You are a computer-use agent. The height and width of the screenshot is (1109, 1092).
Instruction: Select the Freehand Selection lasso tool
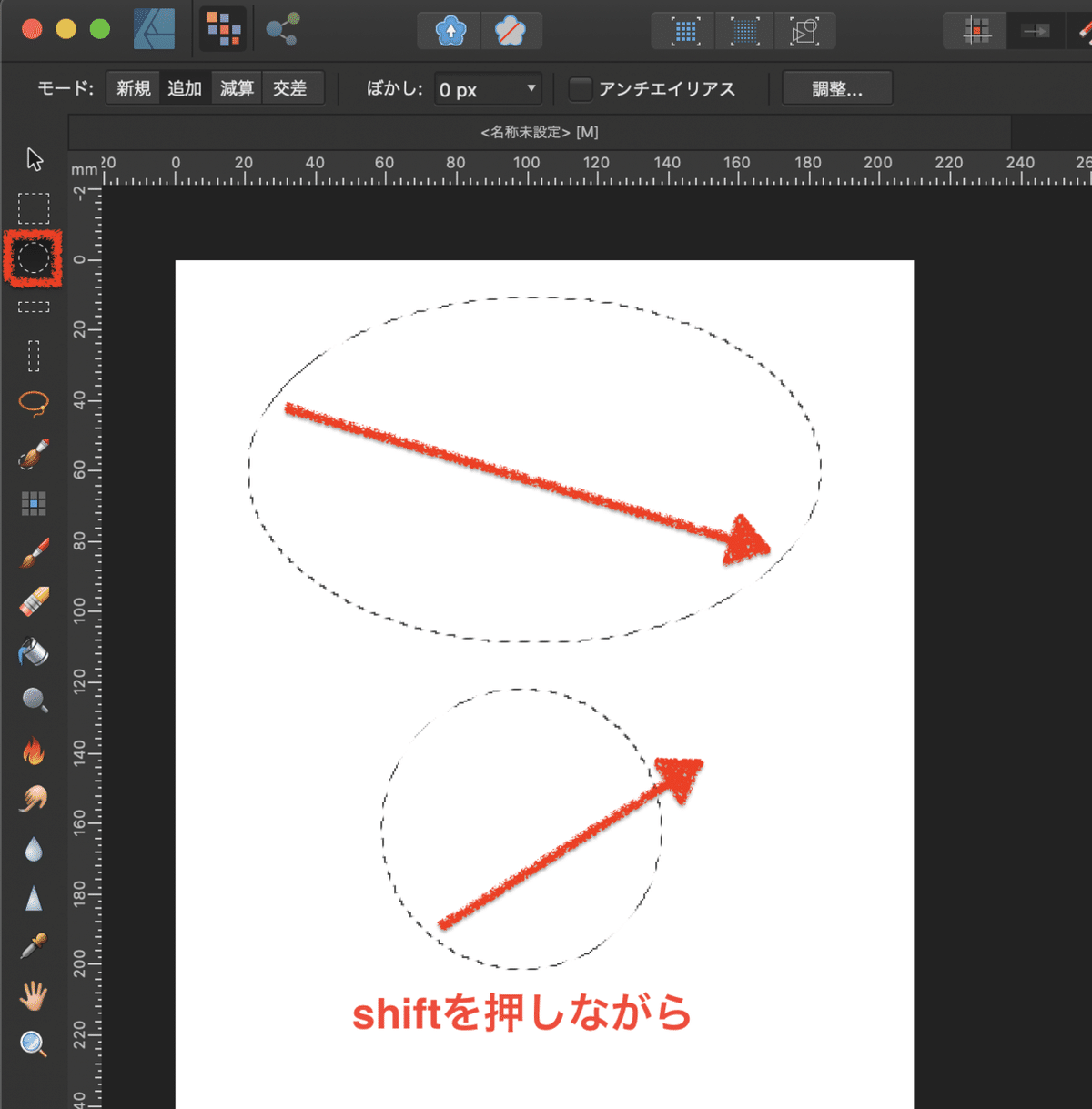[x=34, y=403]
